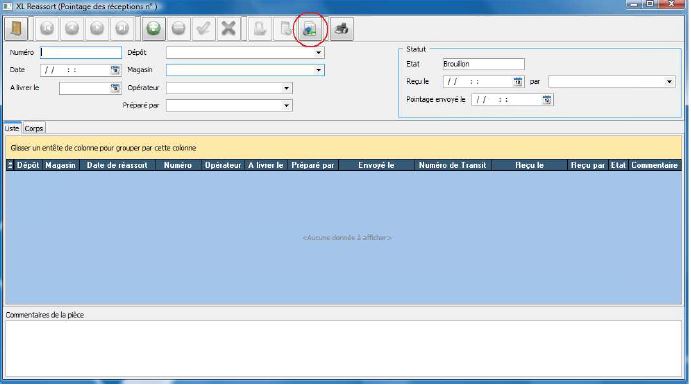Image resolution: width=691 pixels, height=385 pixels.
Task: Click the printer icon in toolbar
Action: point(342,29)
